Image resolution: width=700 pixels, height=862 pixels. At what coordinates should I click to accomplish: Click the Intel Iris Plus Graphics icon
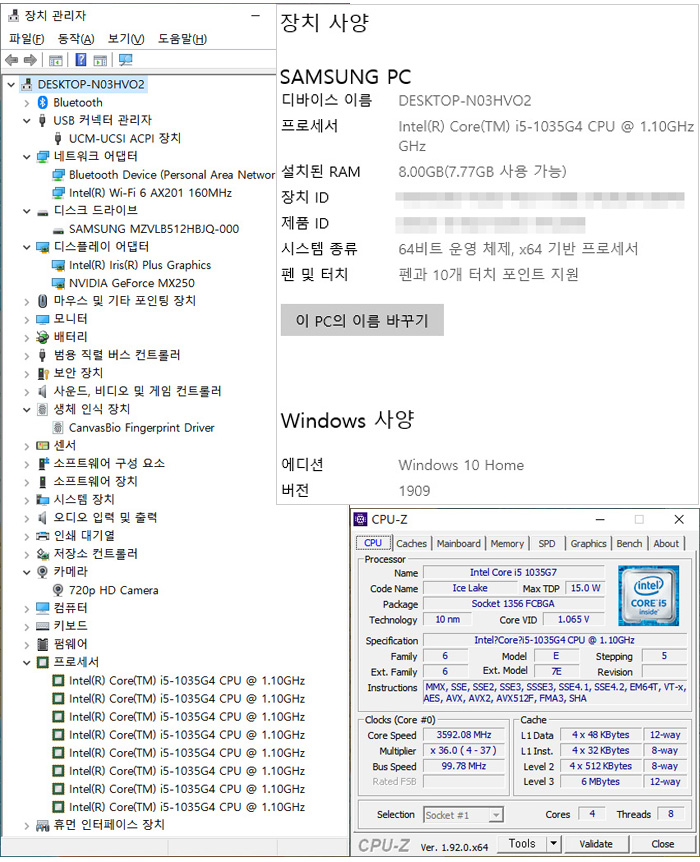click(58, 265)
